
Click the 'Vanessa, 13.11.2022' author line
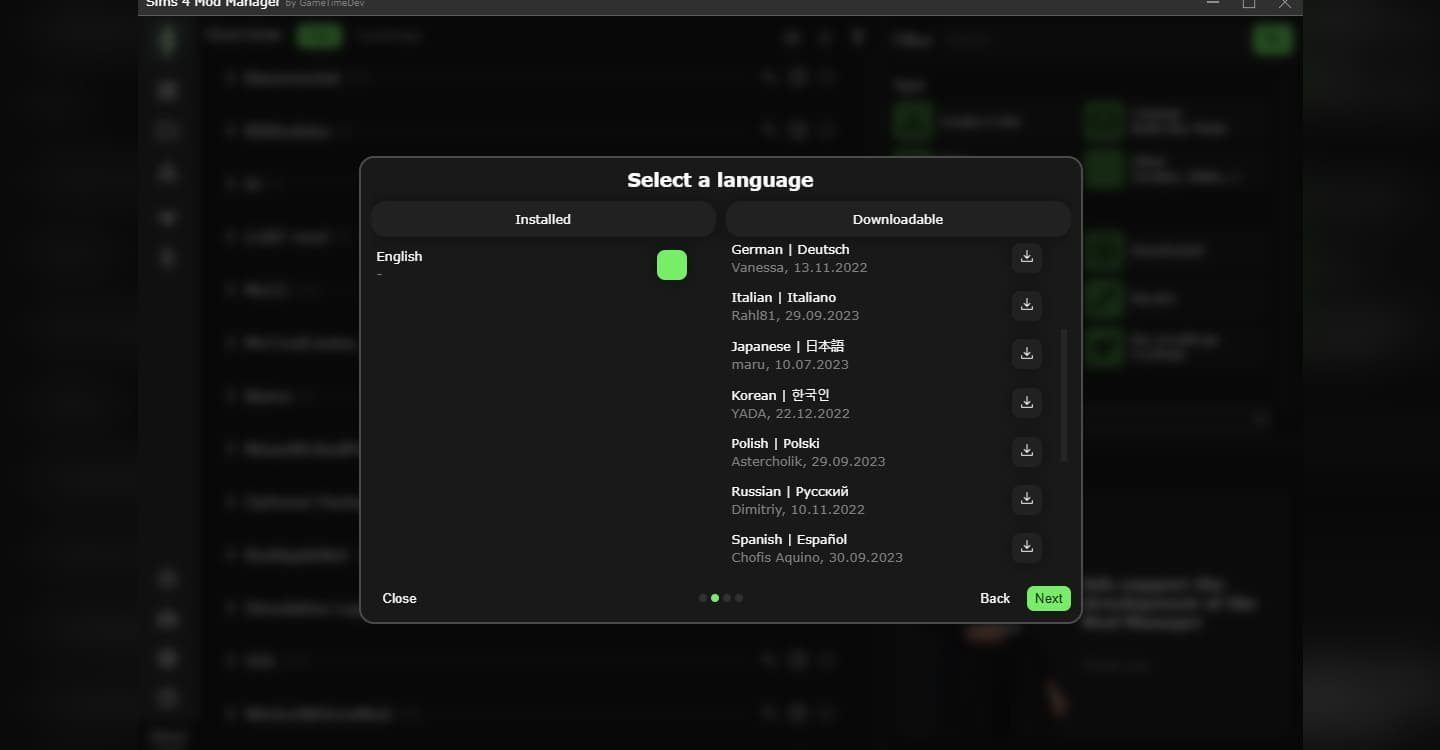pos(799,267)
